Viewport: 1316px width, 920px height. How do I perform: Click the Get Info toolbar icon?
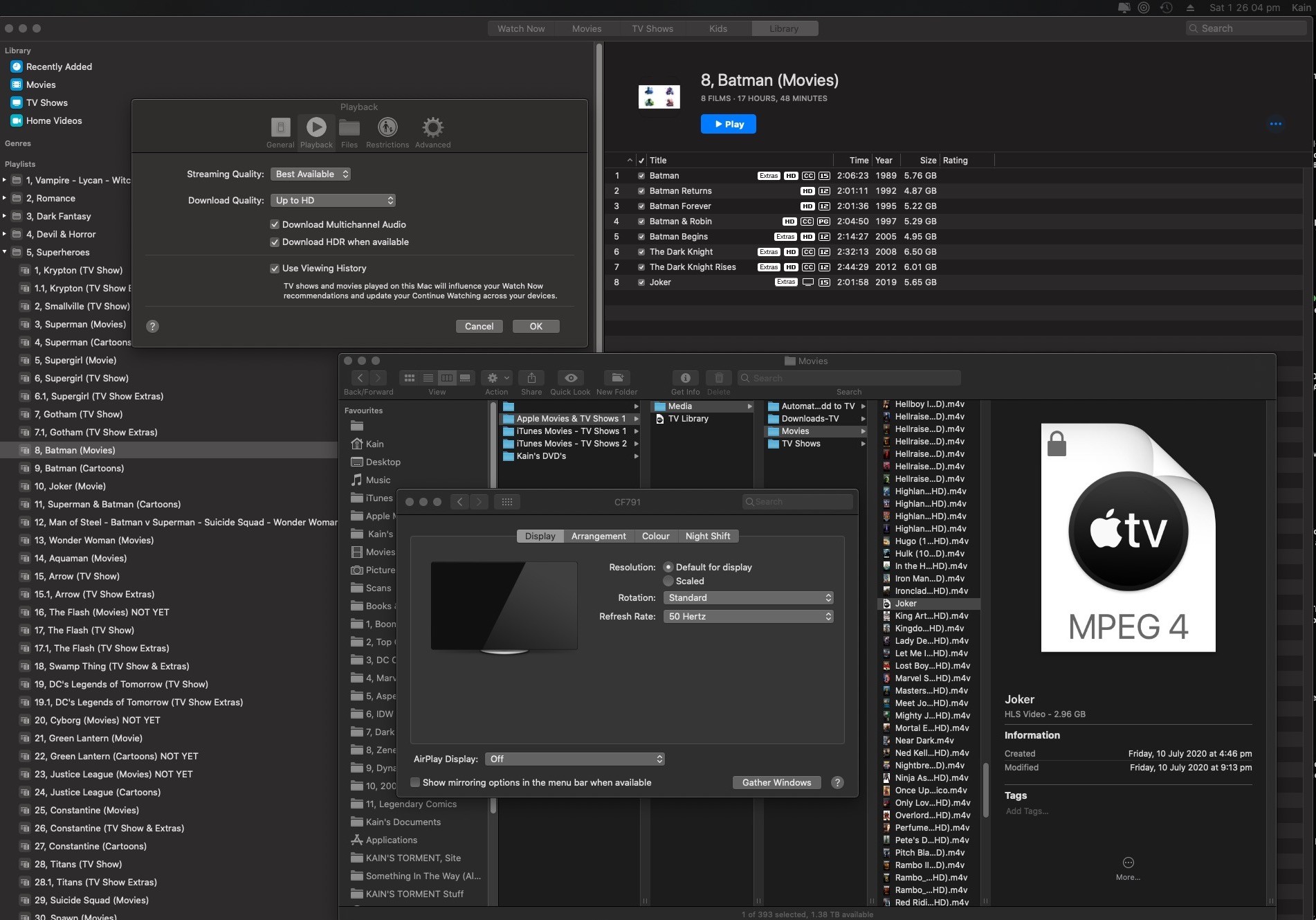click(x=685, y=378)
